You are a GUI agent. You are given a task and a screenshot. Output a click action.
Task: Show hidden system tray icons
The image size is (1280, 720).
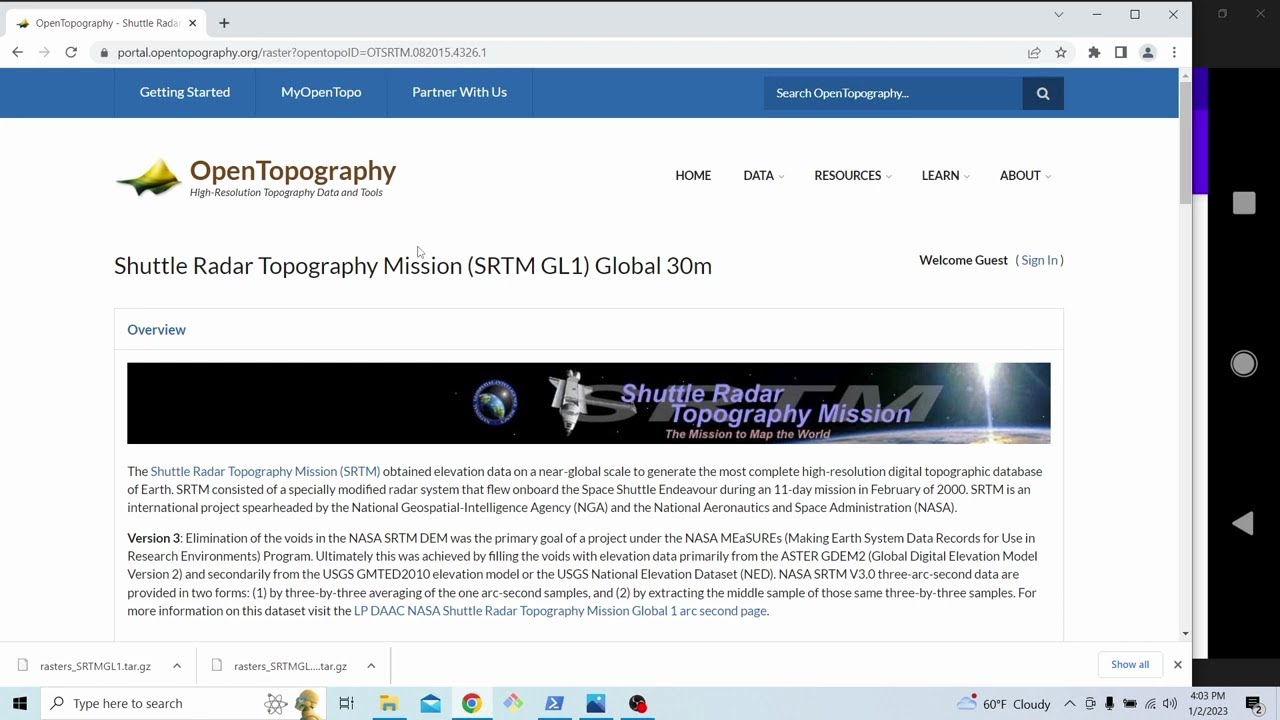coord(1069,703)
